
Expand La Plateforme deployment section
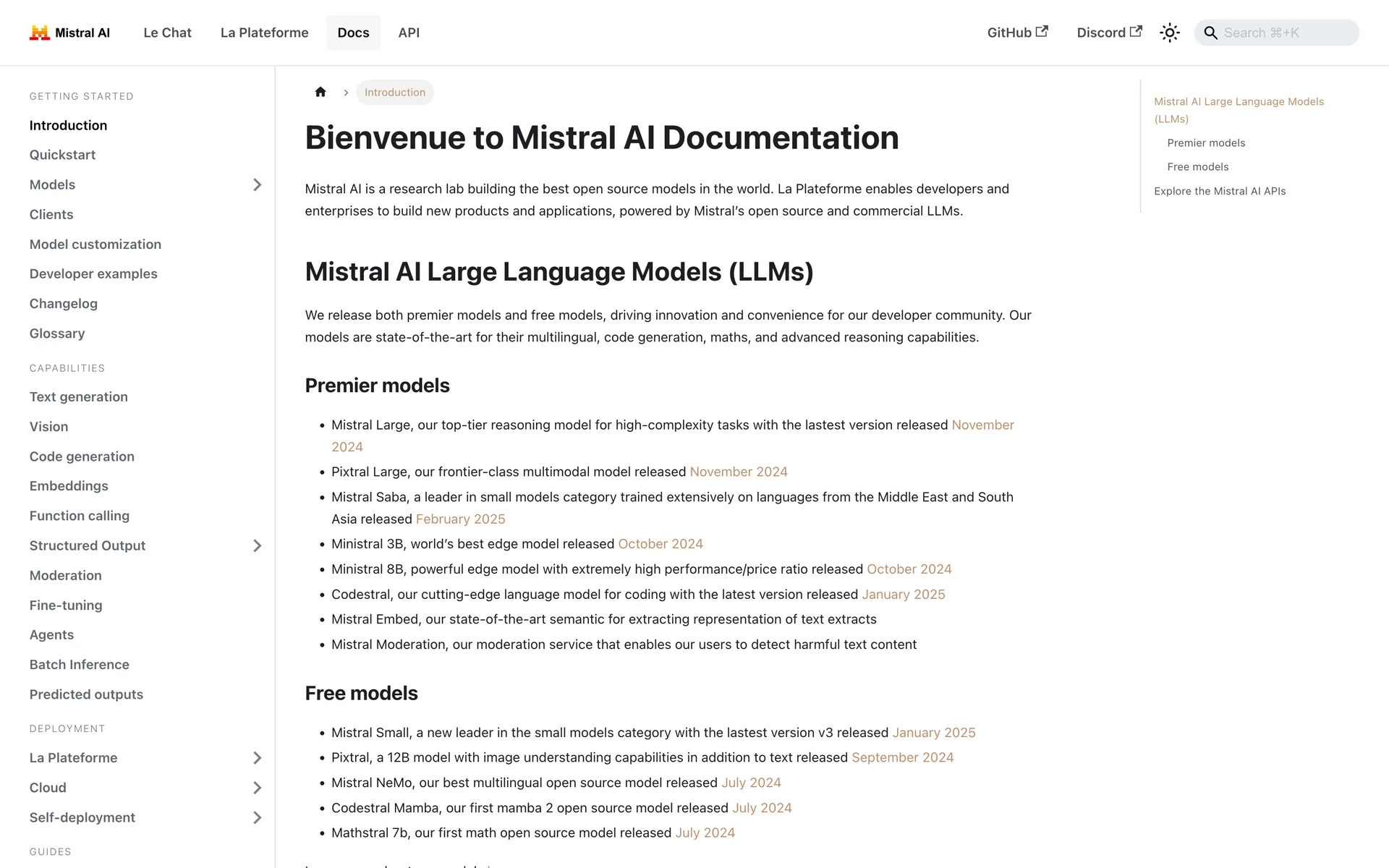pyautogui.click(x=257, y=757)
